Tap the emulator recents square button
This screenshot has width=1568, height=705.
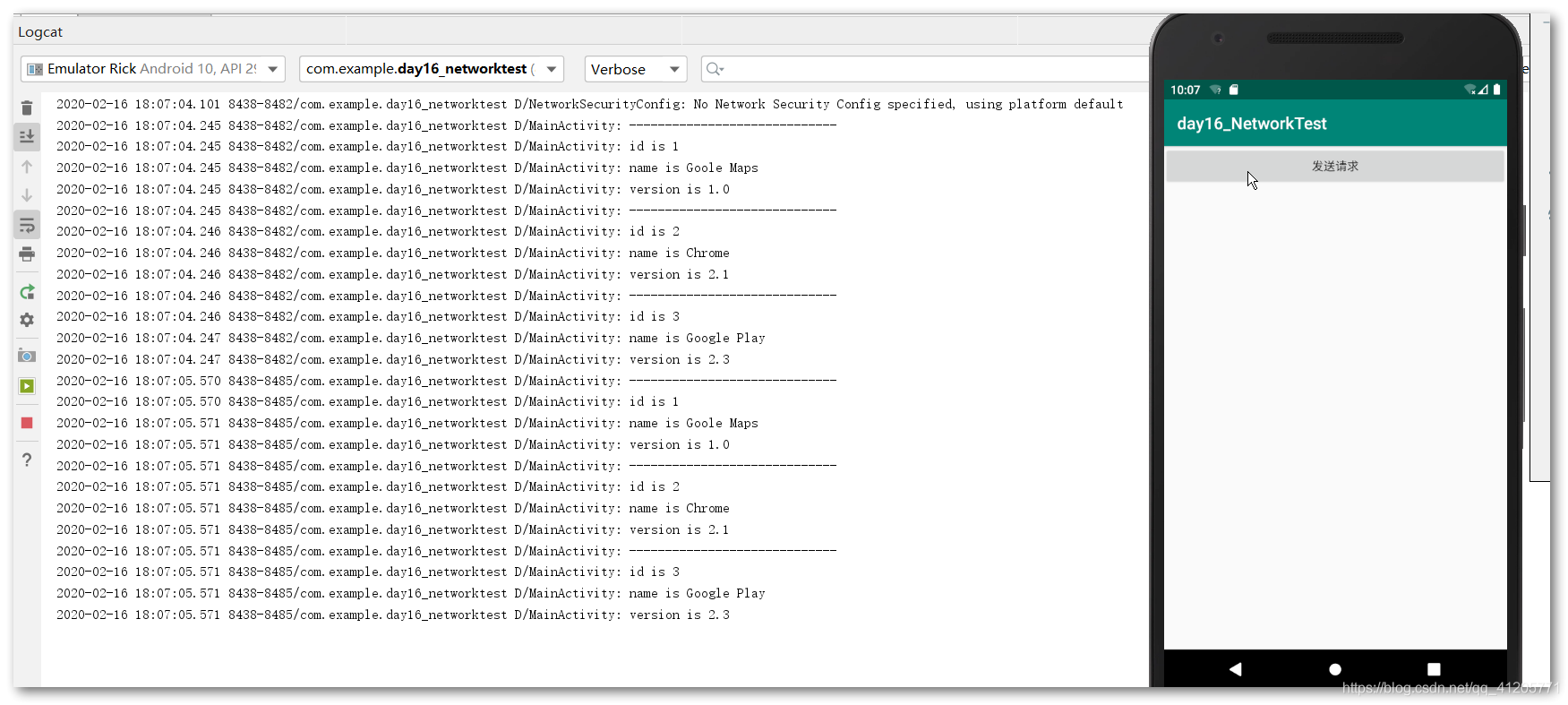click(1434, 669)
